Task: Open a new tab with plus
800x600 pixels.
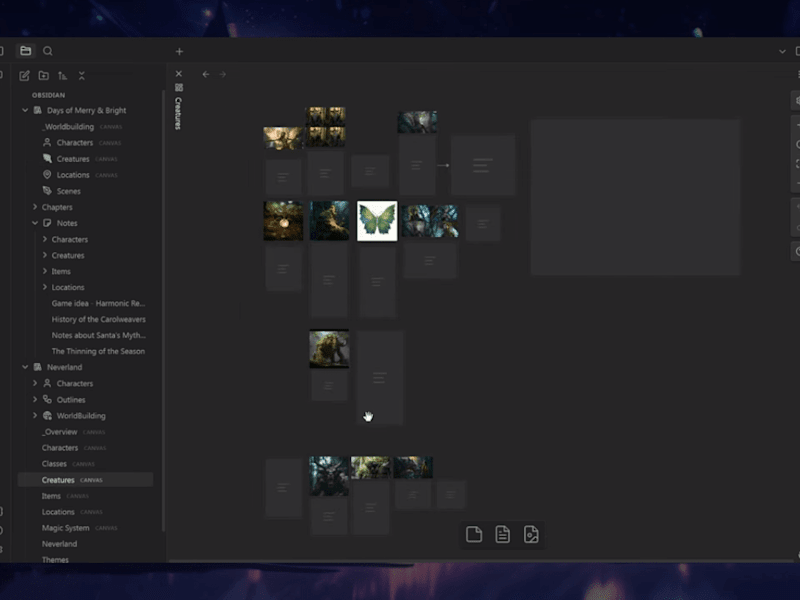Action: (179, 52)
